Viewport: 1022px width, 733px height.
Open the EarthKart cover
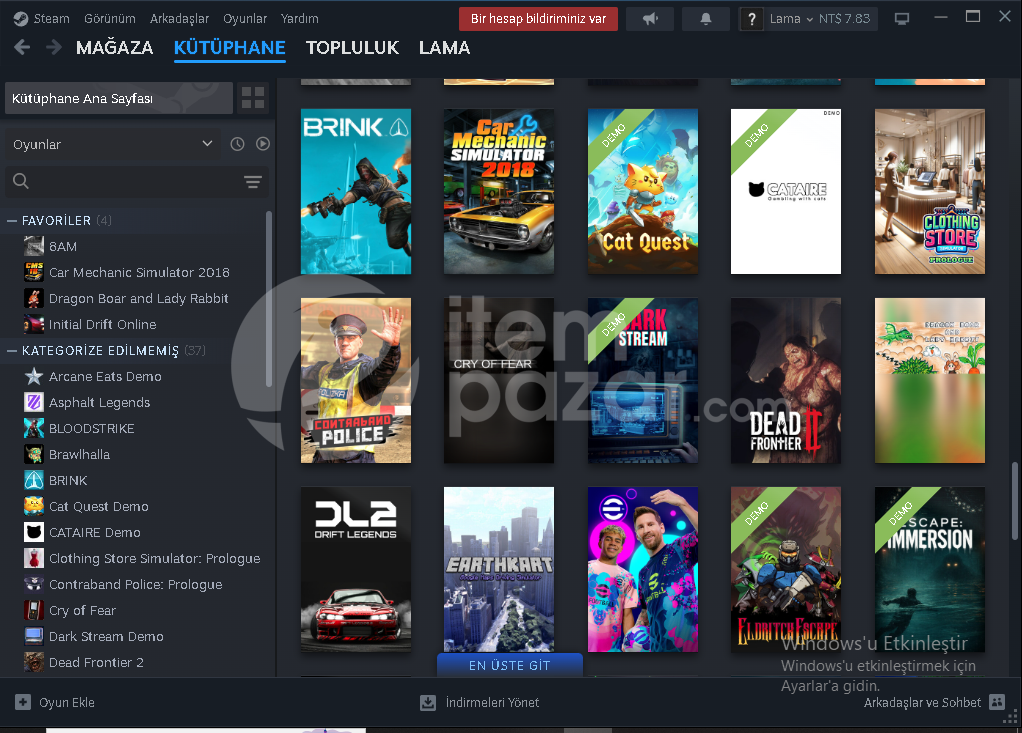[x=499, y=569]
